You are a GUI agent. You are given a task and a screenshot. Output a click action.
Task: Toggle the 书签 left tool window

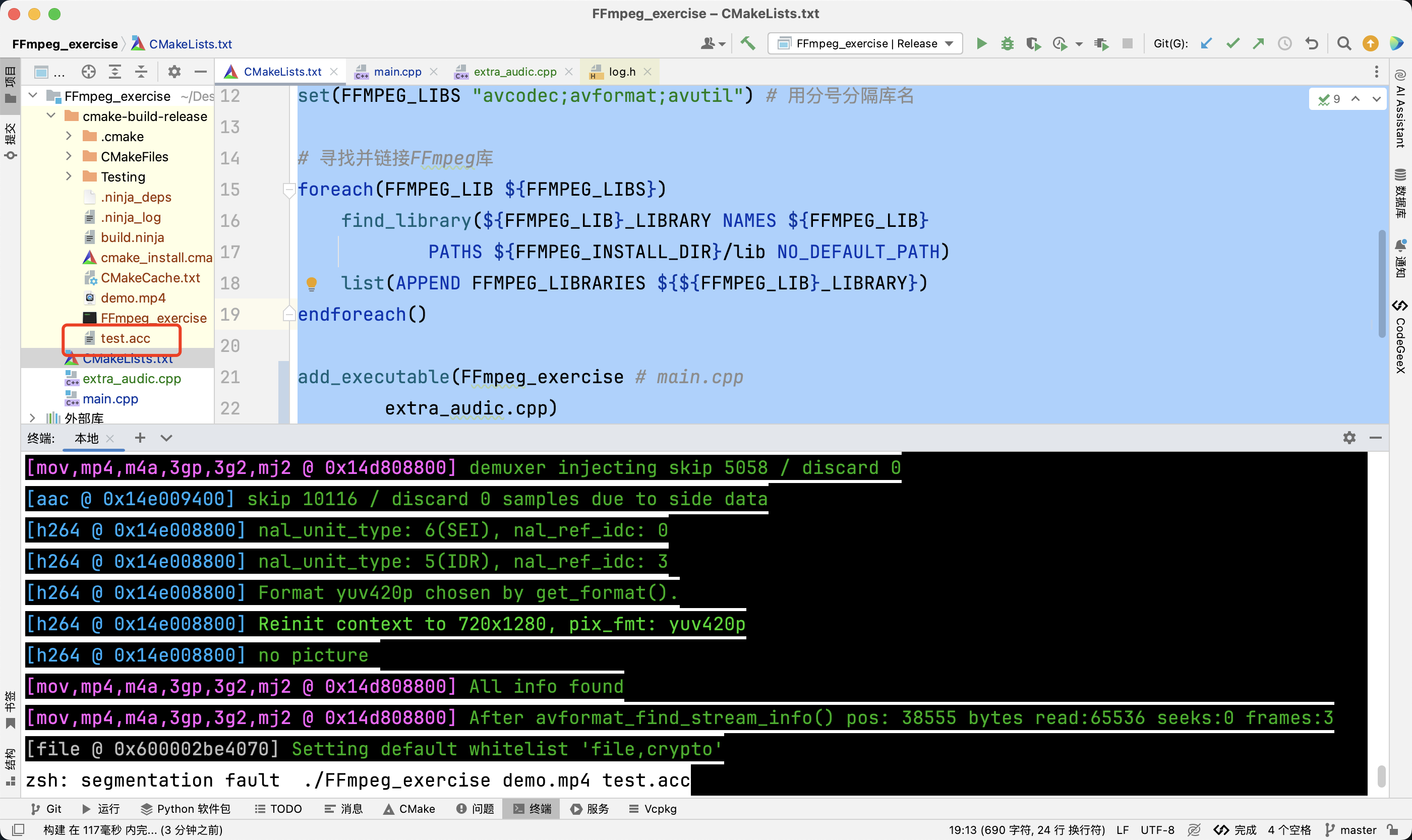[10, 710]
